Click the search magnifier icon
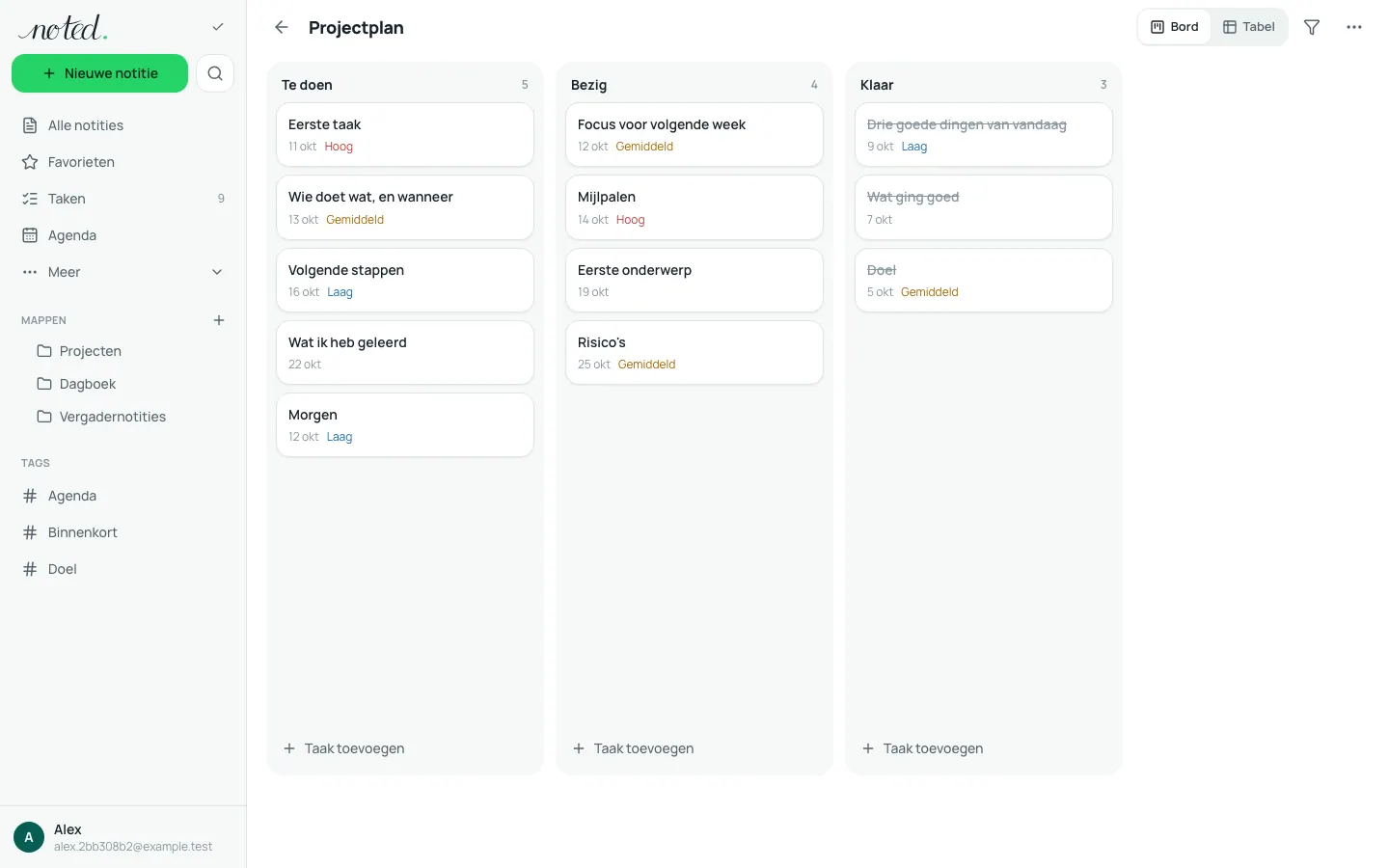Screen dimensions: 1389x868 point(215,73)
